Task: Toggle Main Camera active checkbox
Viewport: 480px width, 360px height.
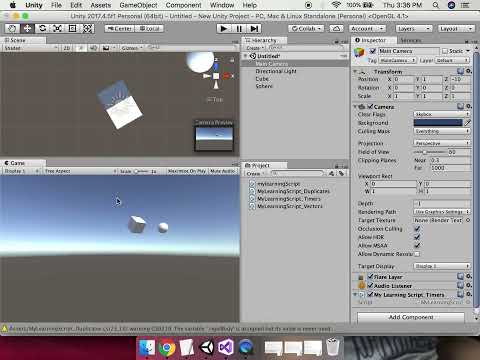Action: tap(373, 51)
